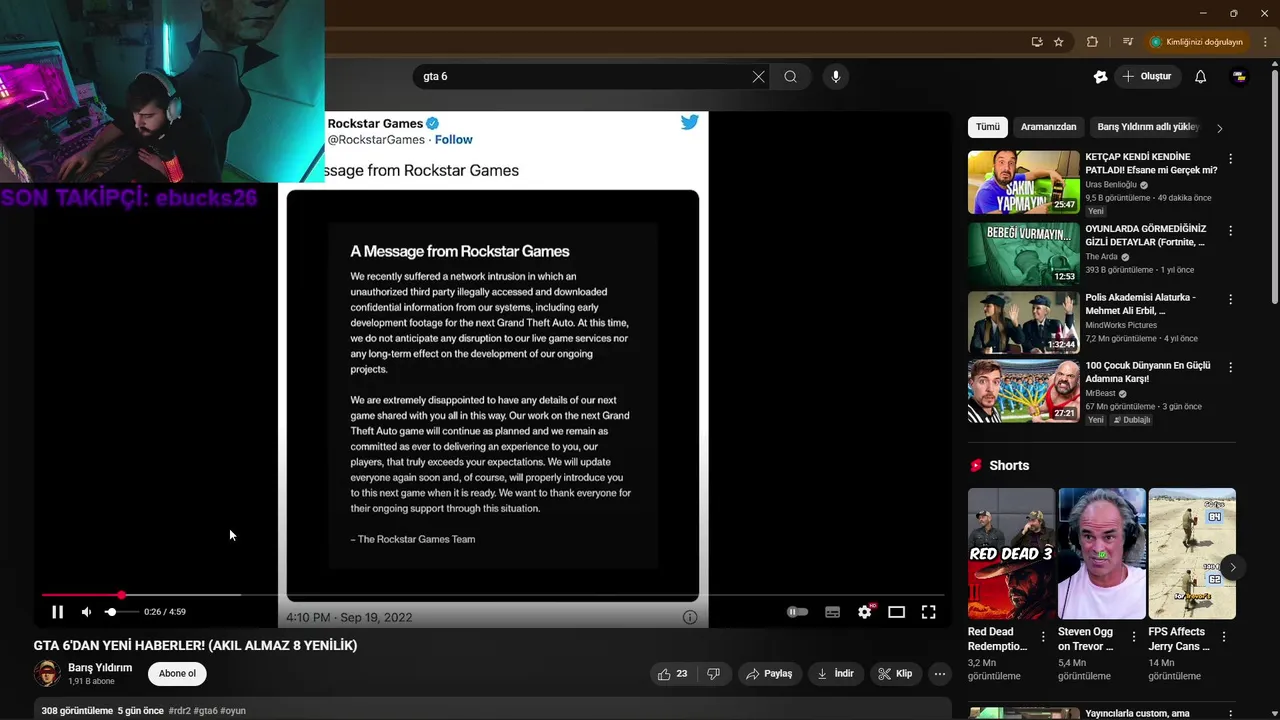The height and width of the screenshot is (720, 1280).
Task: Clear the search box with the X
Action: pyautogui.click(x=758, y=76)
